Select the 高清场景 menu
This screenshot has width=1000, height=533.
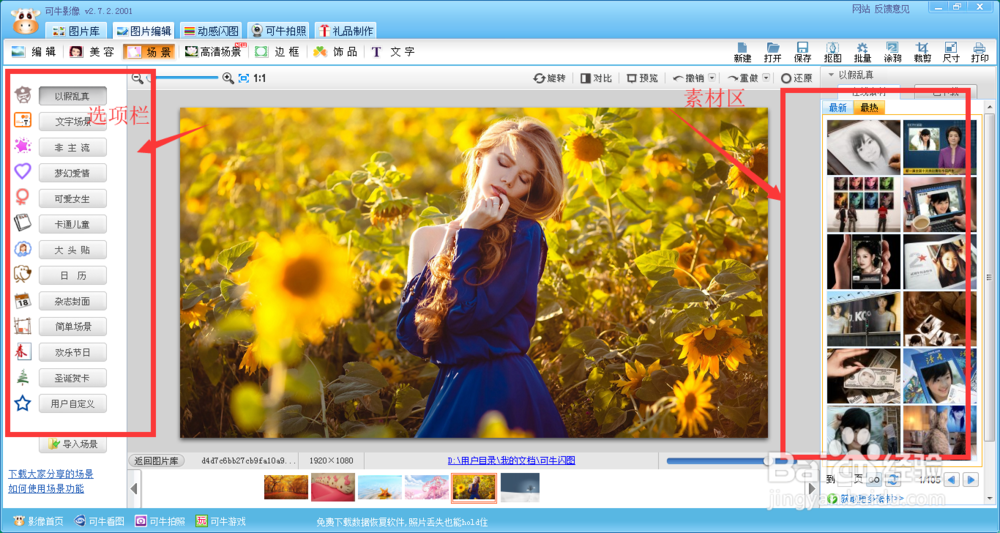point(214,52)
